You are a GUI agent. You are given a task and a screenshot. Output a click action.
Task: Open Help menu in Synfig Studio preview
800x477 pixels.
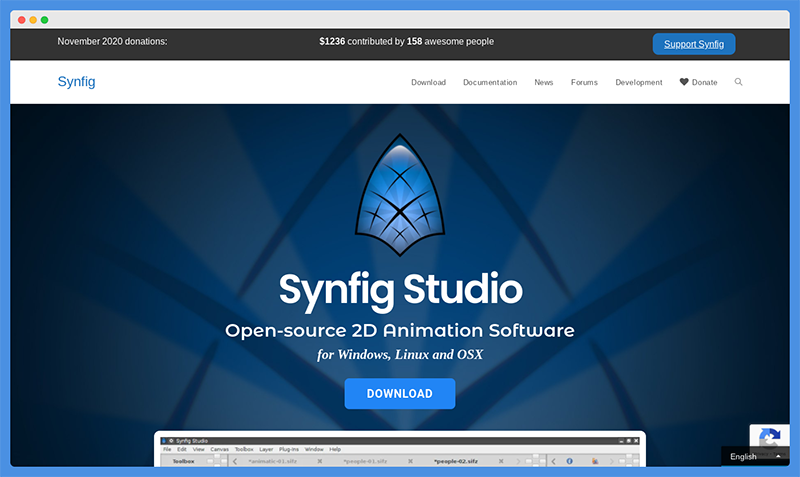[335, 449]
